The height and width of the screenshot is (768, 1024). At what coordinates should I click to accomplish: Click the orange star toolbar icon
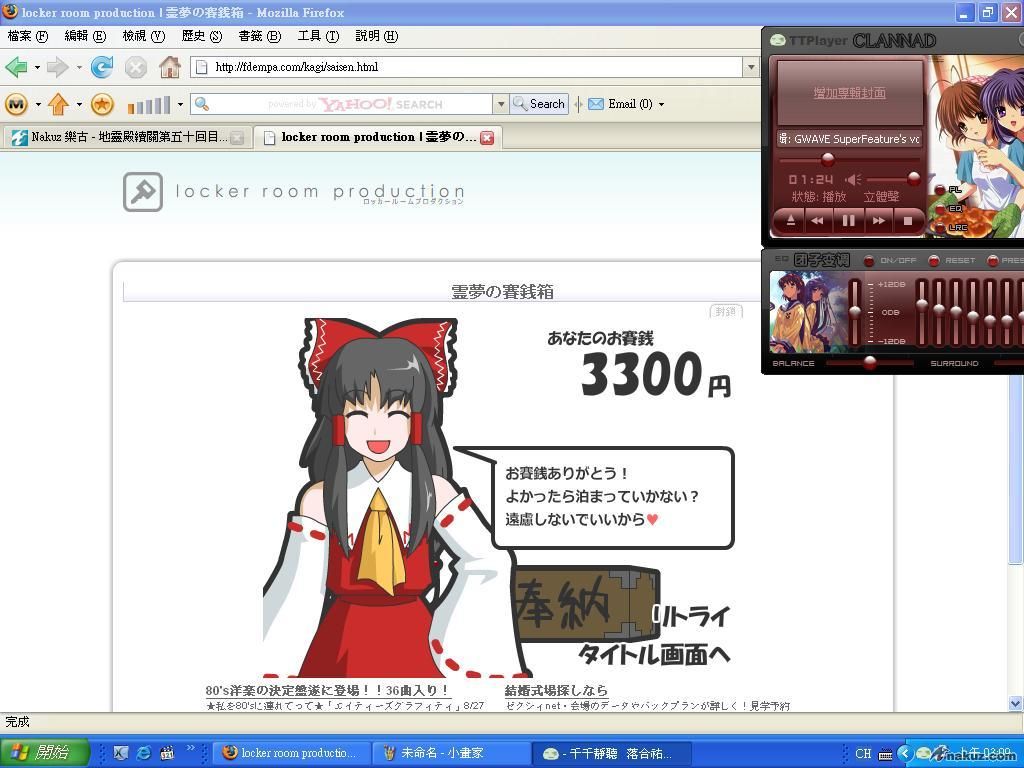102,104
